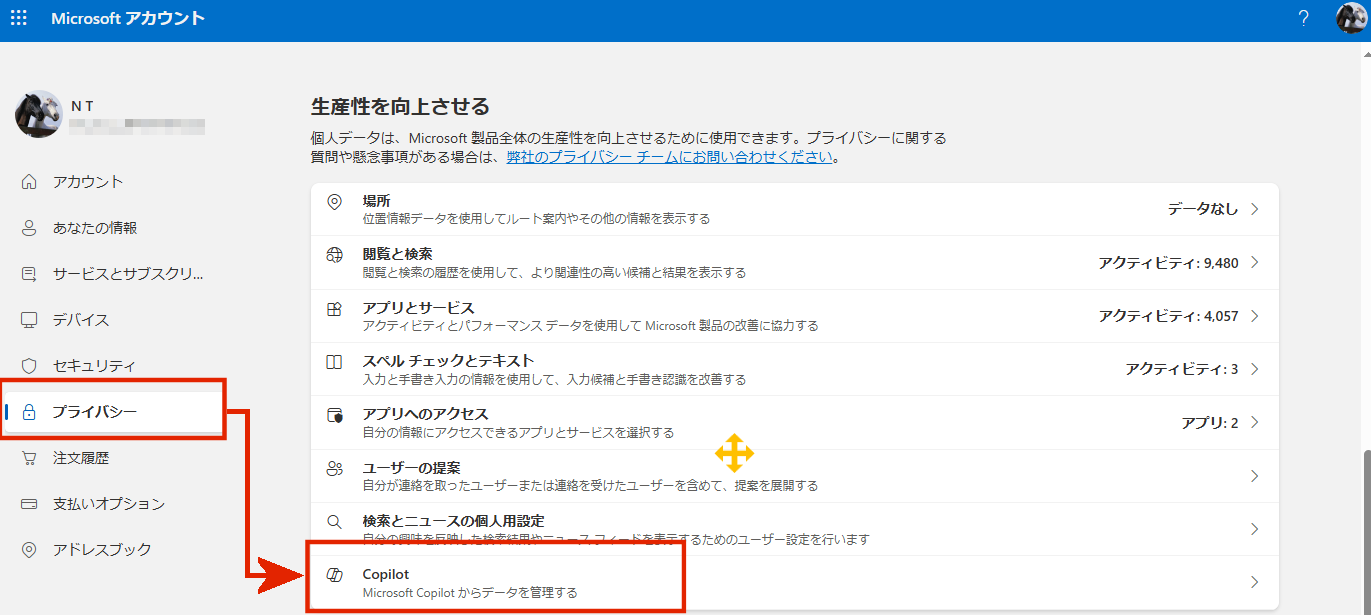The width and height of the screenshot is (1371, 615).
Task: Expand the アプリへのアクセス row chevron
Action: (1254, 423)
